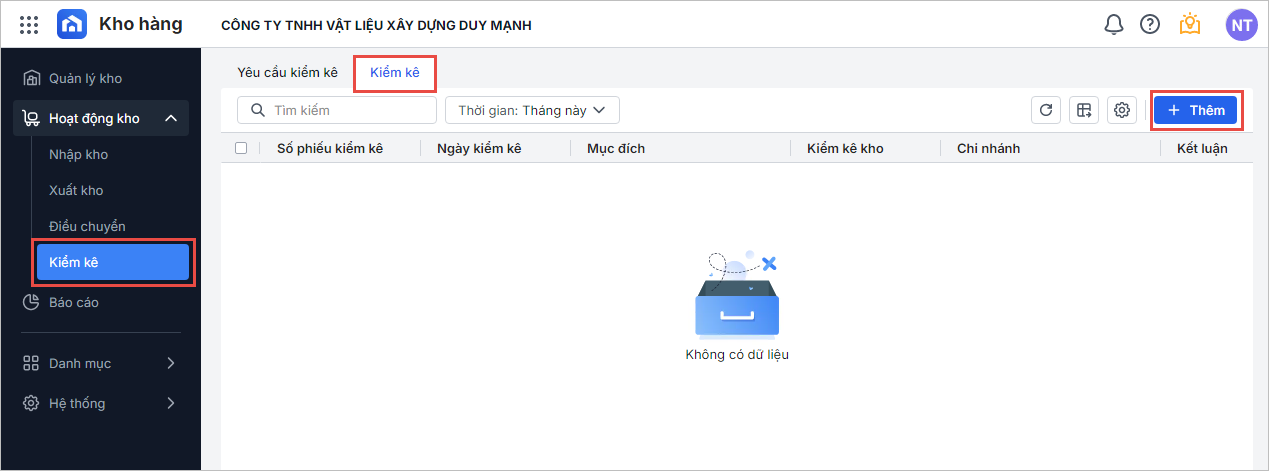Open the Thời gian: Tháng này dropdown
Screen dimensions: 1269x471
coord(532,110)
